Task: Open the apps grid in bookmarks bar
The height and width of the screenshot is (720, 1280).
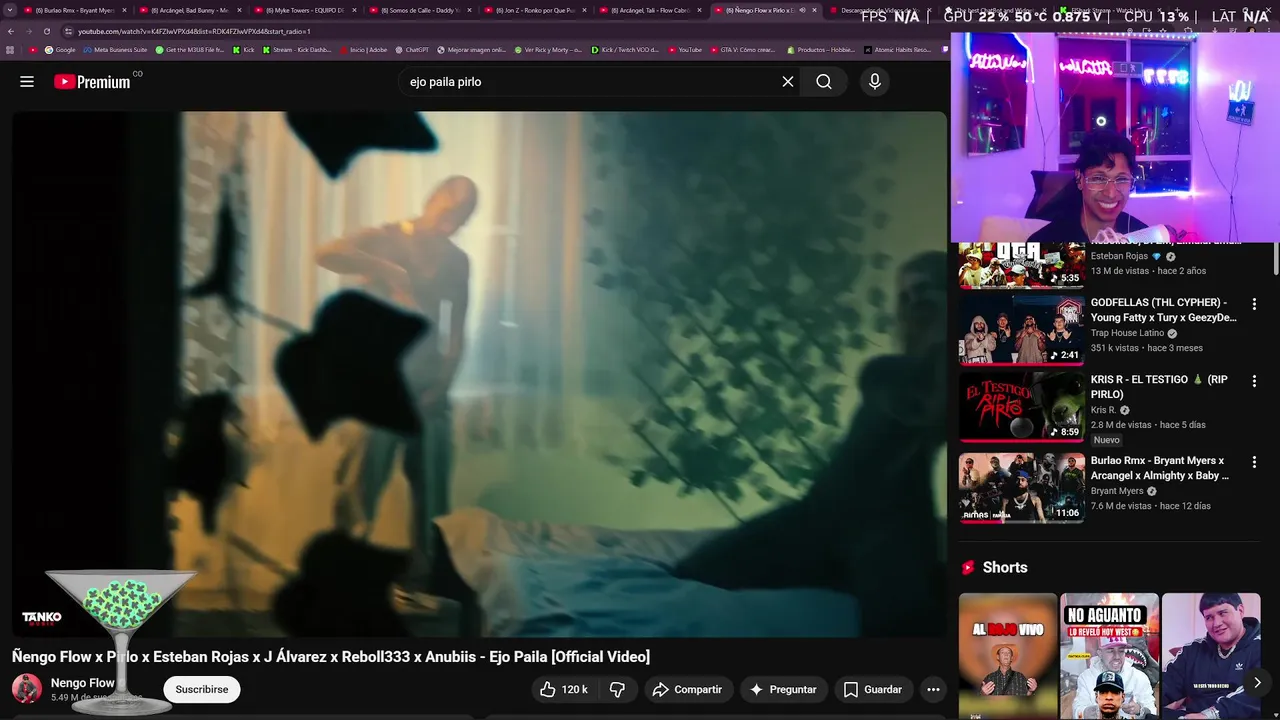Action: tap(10, 50)
